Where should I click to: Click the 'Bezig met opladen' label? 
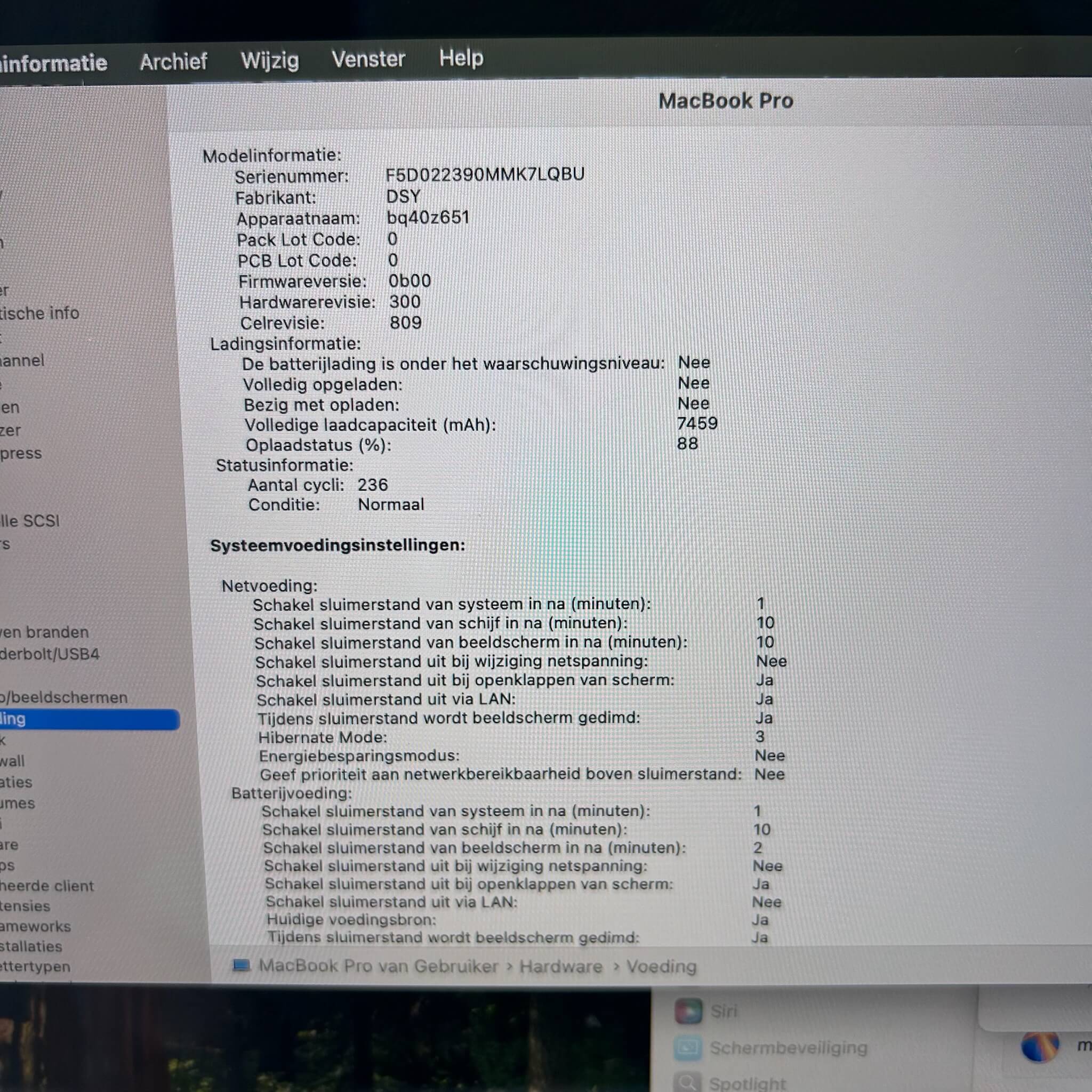pyautogui.click(x=321, y=405)
